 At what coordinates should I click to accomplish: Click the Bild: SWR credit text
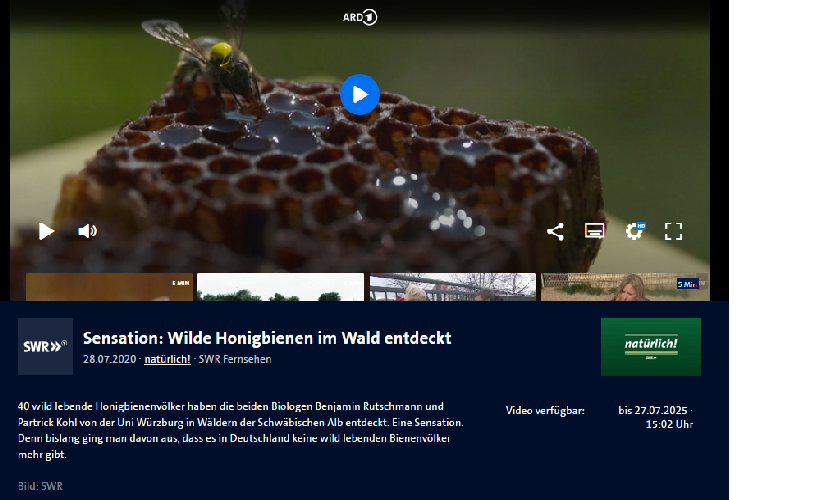tap(40, 486)
